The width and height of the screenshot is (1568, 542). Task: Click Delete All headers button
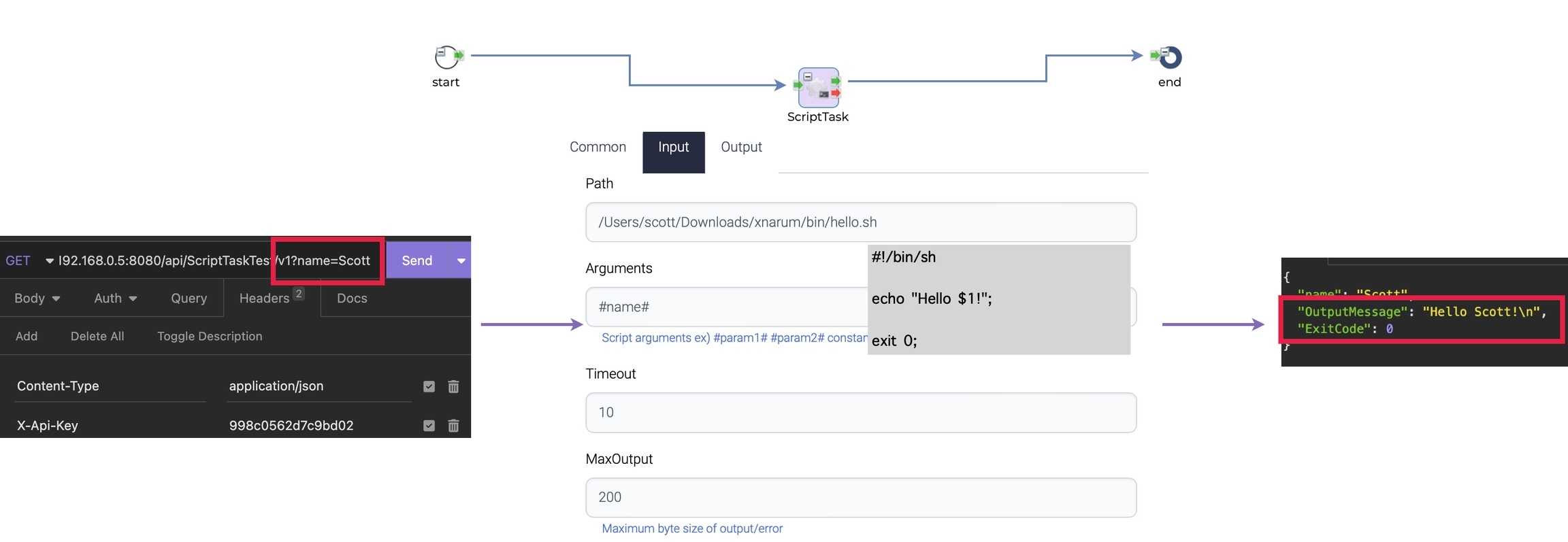click(x=97, y=336)
